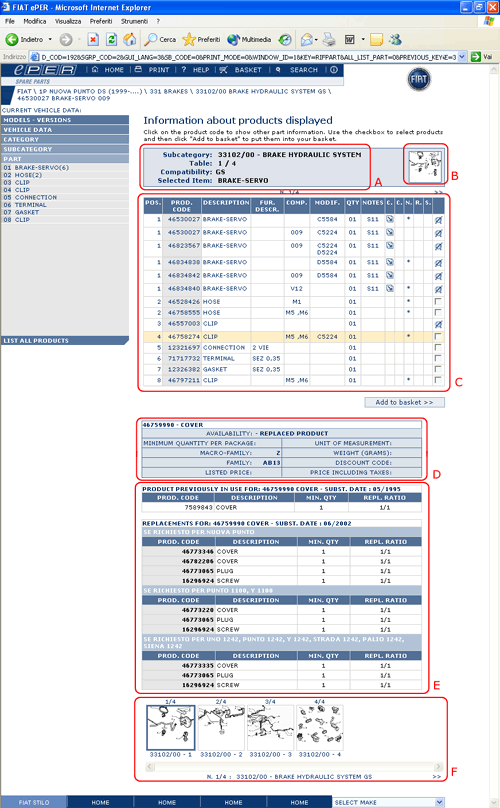Click the Word edit icon in toolbar
500x808 pixels.
coord(349,40)
